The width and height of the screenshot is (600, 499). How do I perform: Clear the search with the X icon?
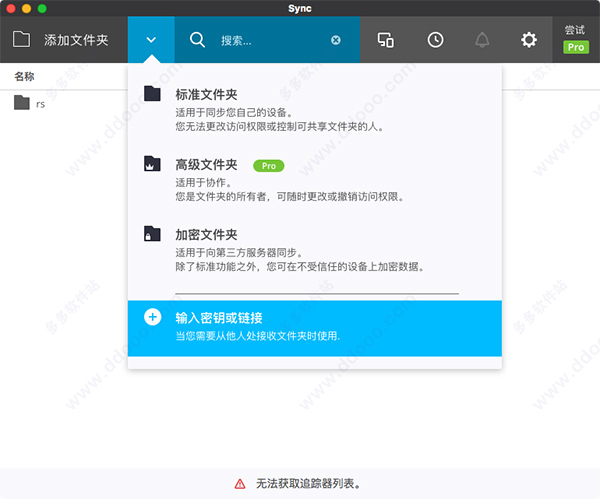(336, 40)
